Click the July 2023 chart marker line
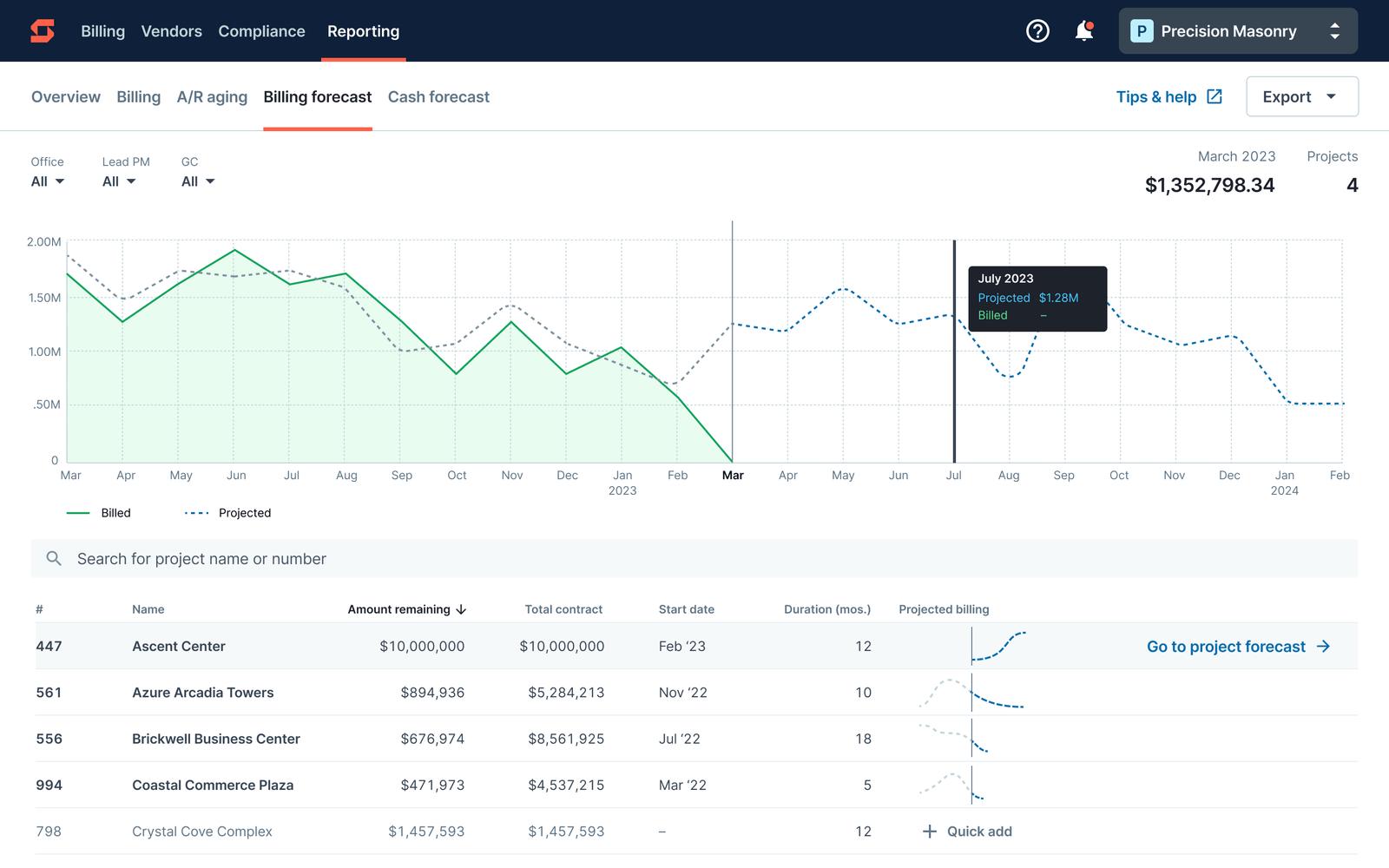 pos(954,391)
